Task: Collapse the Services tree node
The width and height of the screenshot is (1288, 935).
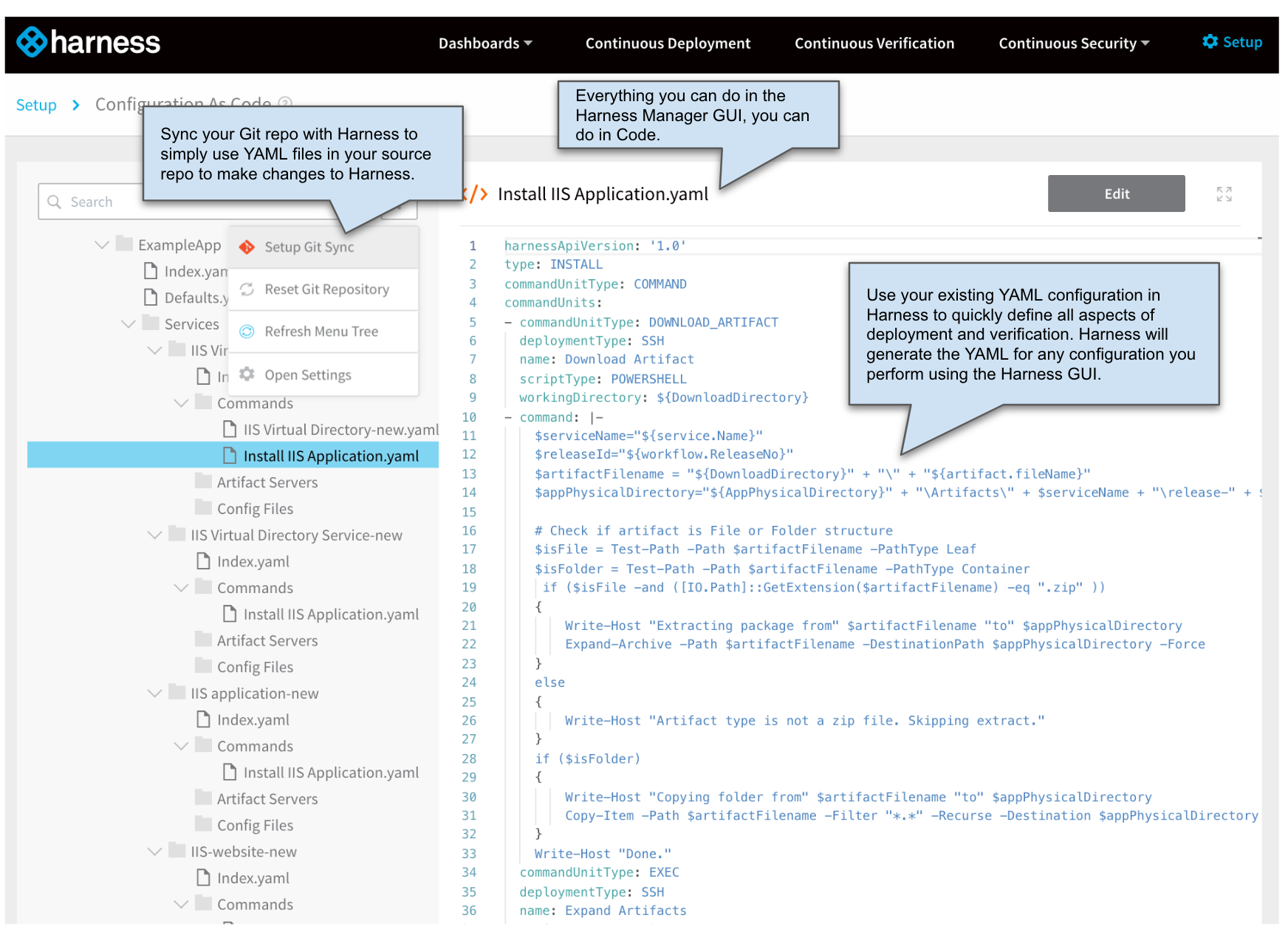Action: (129, 323)
